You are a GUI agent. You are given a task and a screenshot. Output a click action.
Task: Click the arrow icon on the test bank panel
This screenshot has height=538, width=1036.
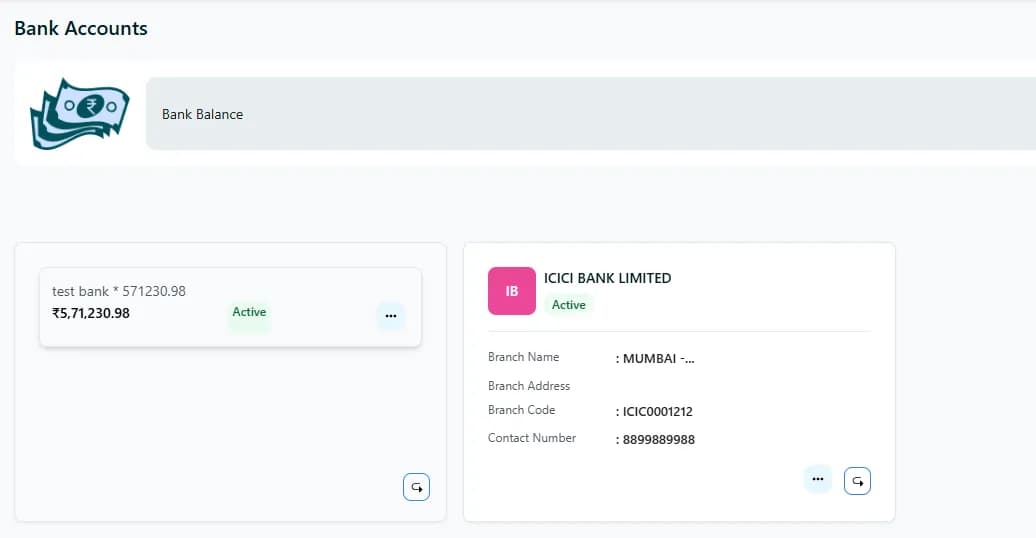point(416,487)
